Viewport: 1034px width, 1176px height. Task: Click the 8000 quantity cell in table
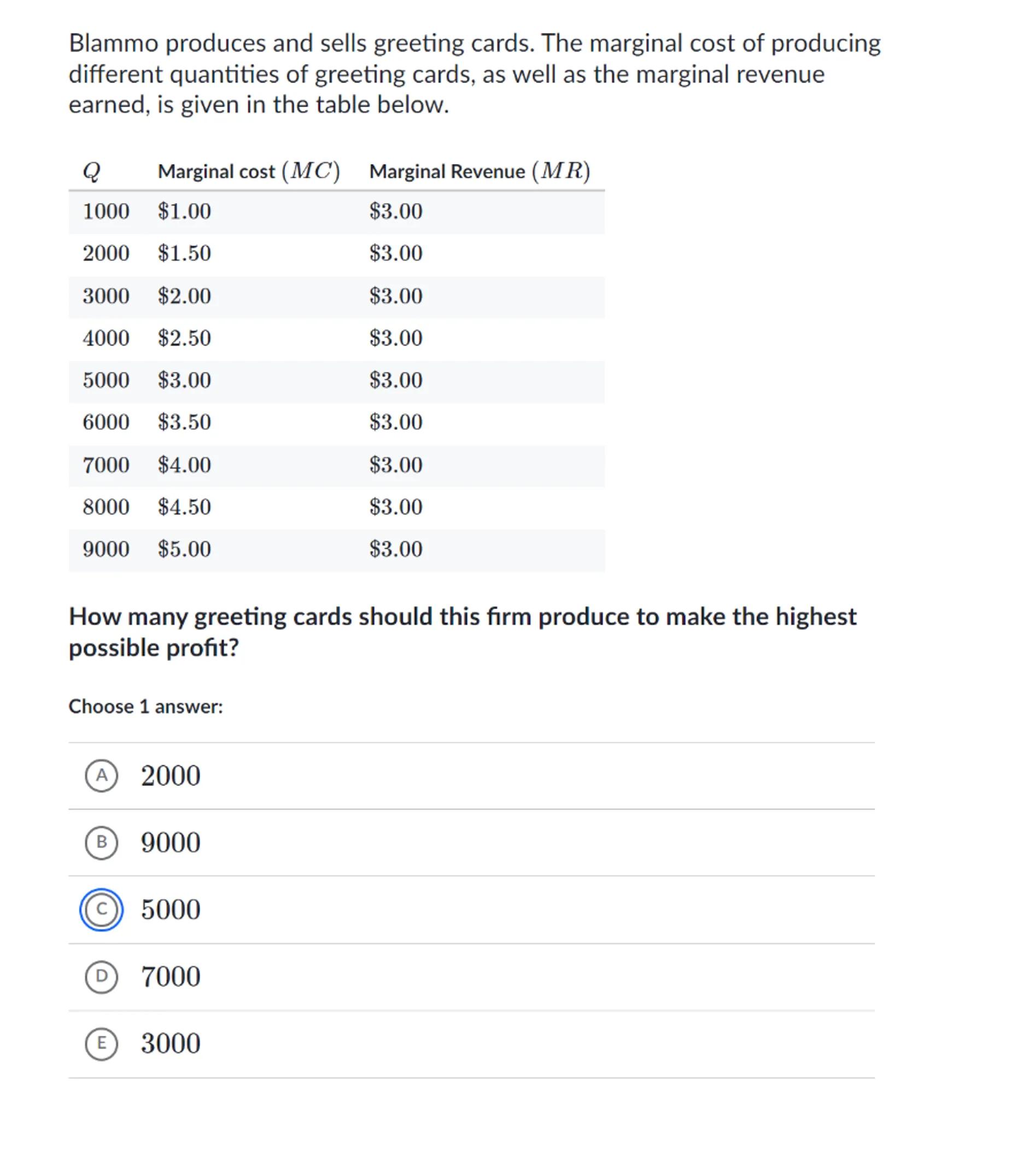tap(106, 507)
